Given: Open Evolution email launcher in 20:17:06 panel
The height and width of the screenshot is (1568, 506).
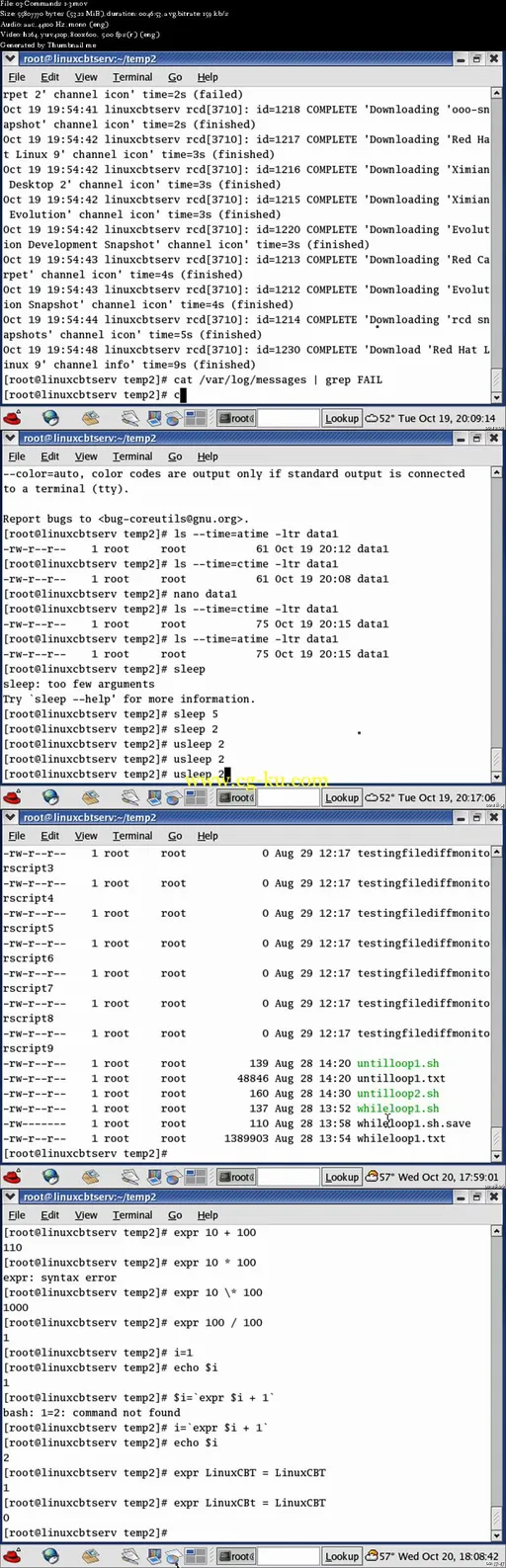Looking at the screenshot, I should [x=90, y=797].
